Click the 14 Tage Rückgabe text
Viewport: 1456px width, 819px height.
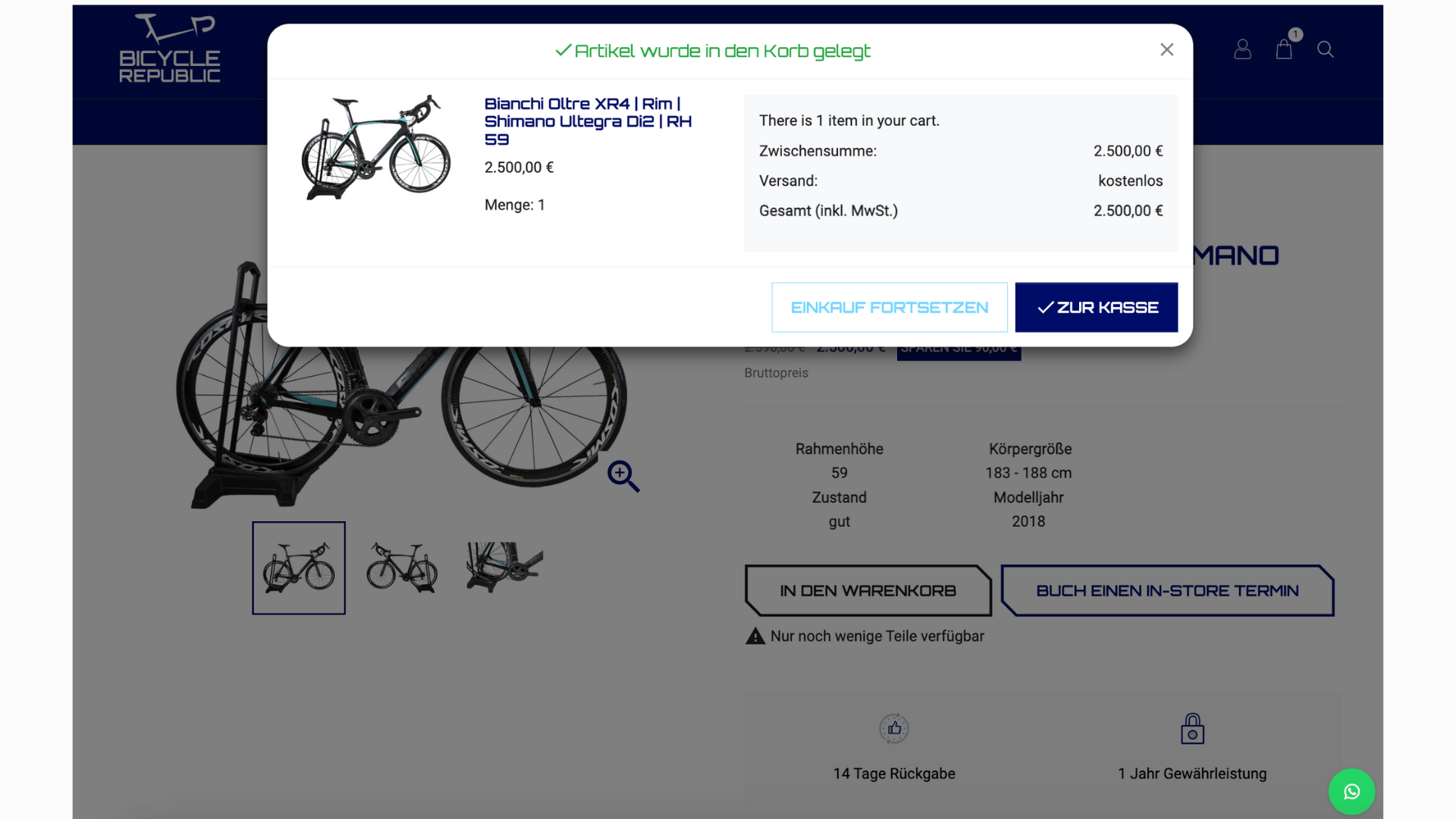click(894, 773)
